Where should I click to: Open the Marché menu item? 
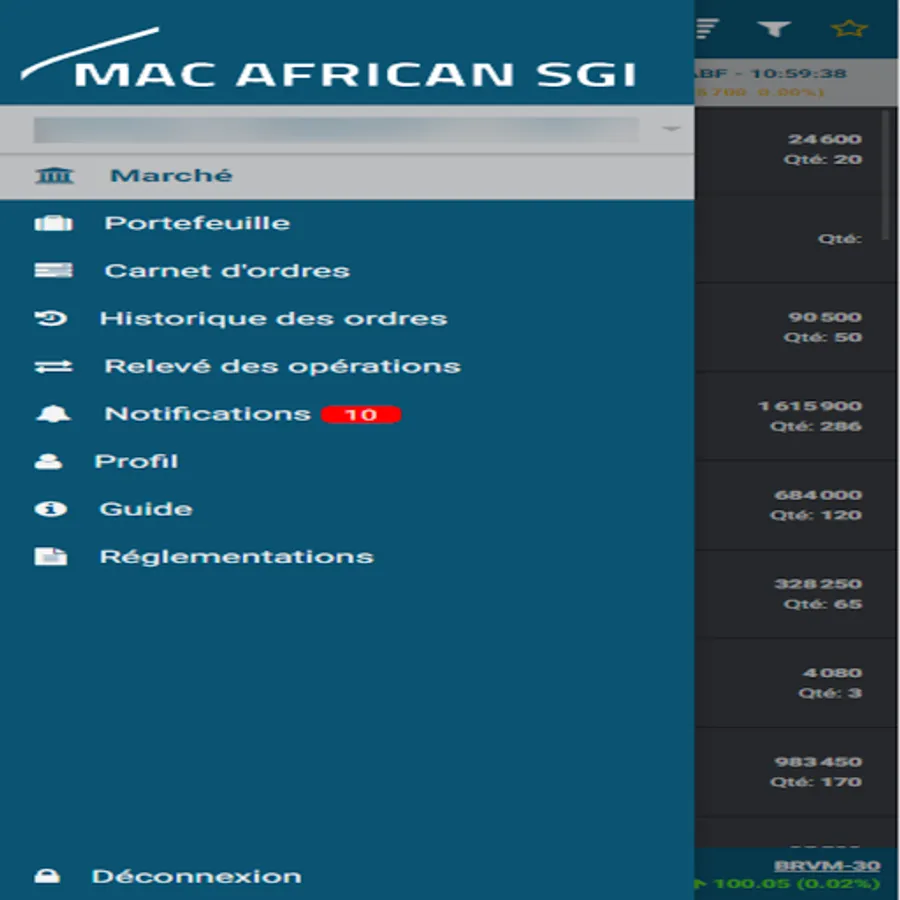pyautogui.click(x=347, y=176)
